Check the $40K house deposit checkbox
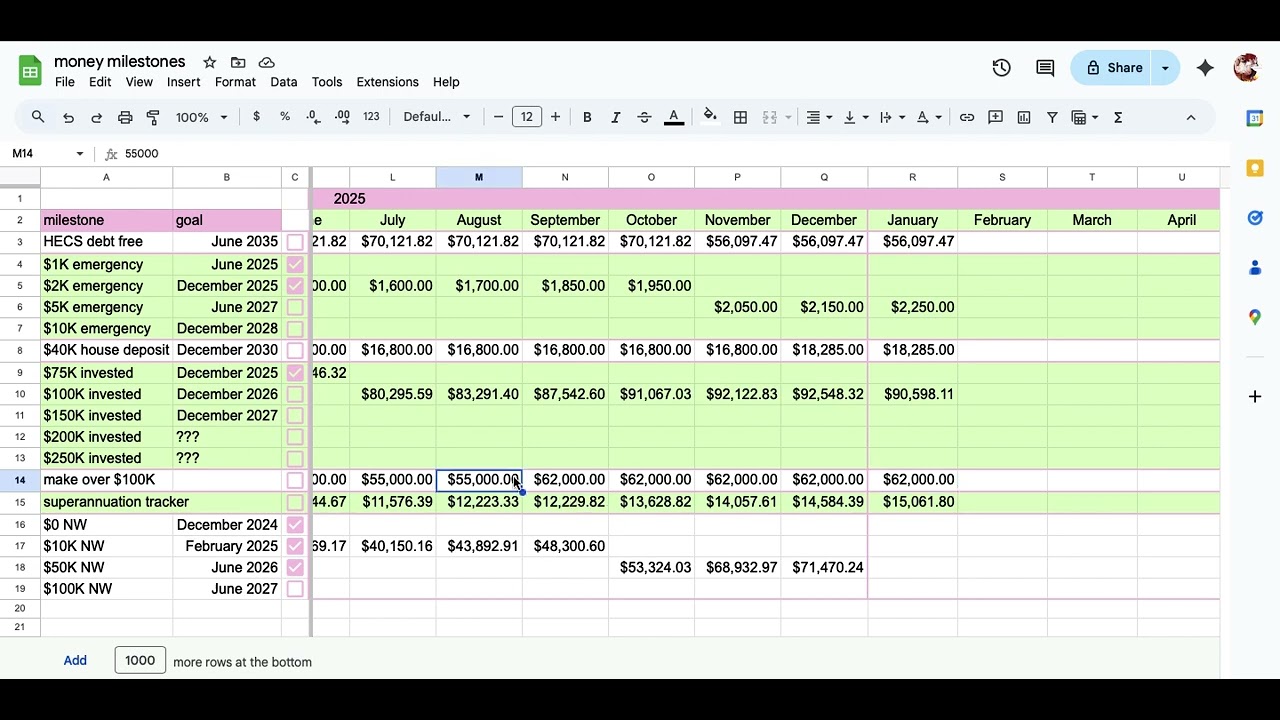The width and height of the screenshot is (1280, 720). (x=295, y=351)
